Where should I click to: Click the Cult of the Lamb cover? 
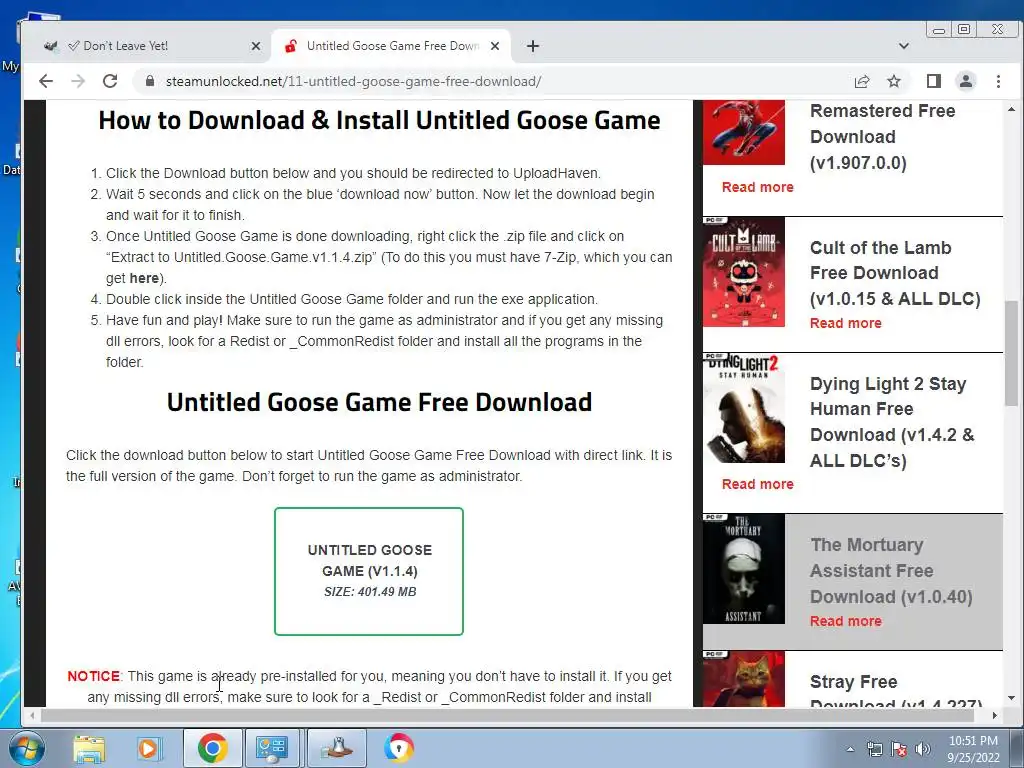click(x=744, y=272)
